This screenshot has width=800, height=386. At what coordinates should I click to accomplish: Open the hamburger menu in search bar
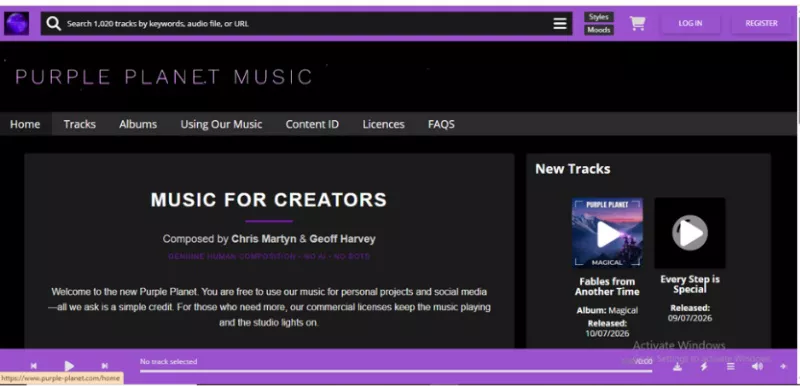click(x=560, y=23)
